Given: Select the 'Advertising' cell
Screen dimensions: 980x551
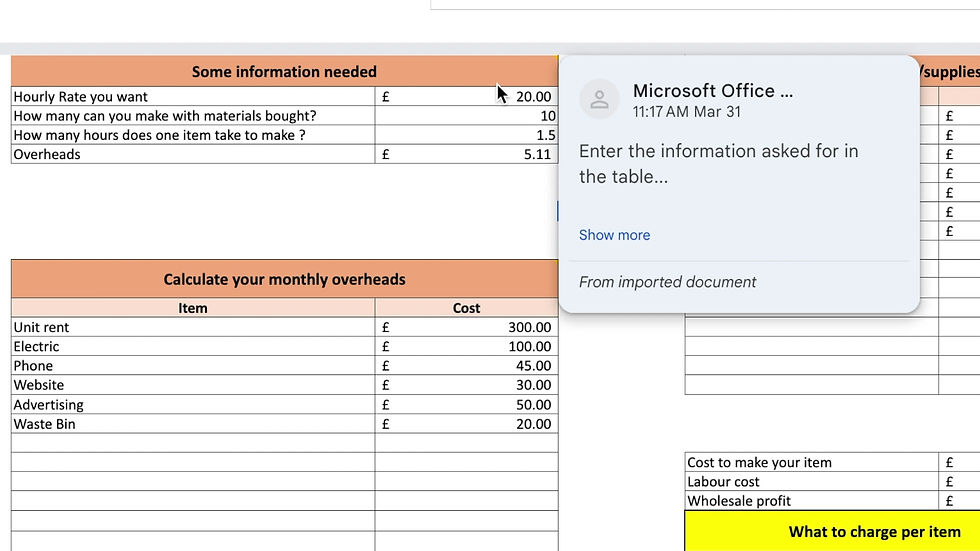Looking at the screenshot, I should click(x=193, y=404).
